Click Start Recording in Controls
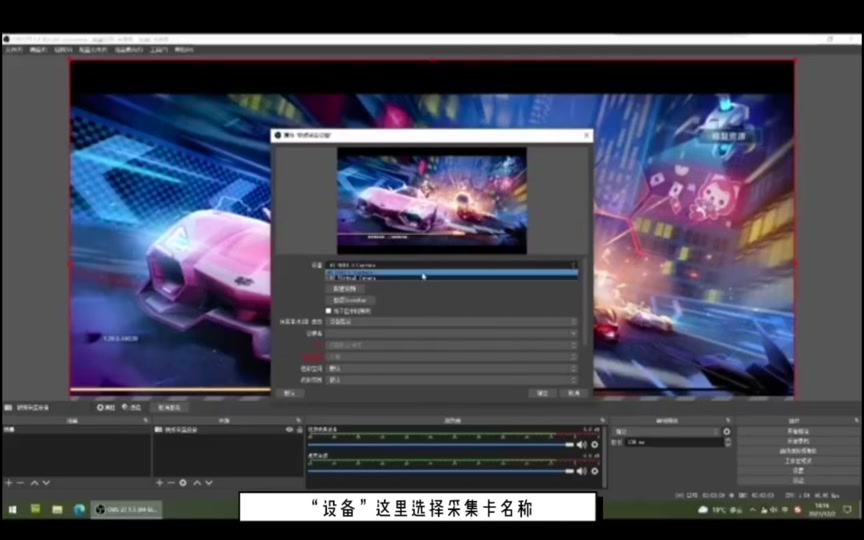Screen dimensions: 864x540 pos(798,441)
